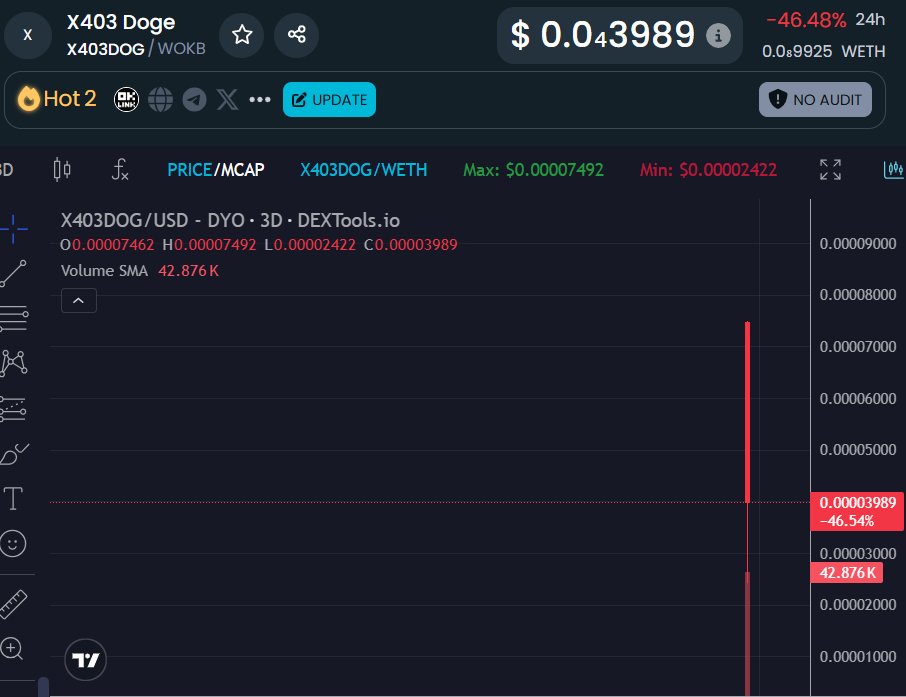Image resolution: width=906 pixels, height=697 pixels.
Task: Select the pattern drawing tool
Action: (14, 363)
